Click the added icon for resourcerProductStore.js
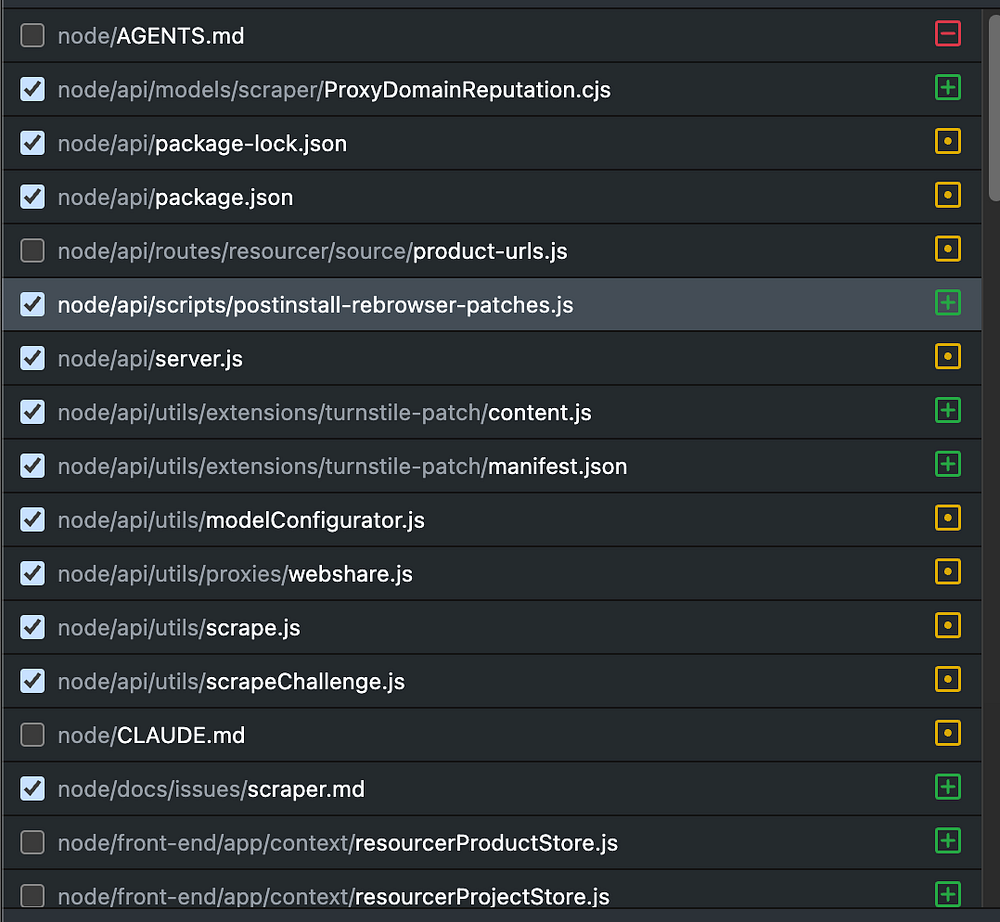Image resolution: width=1000 pixels, height=922 pixels. point(947,842)
